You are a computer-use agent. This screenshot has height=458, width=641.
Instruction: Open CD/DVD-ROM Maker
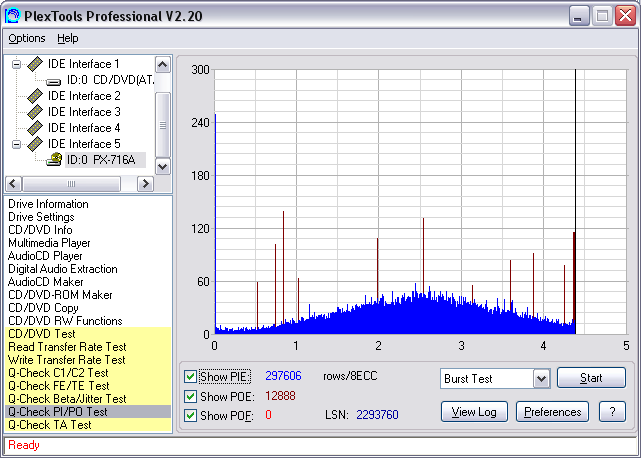click(x=60, y=295)
